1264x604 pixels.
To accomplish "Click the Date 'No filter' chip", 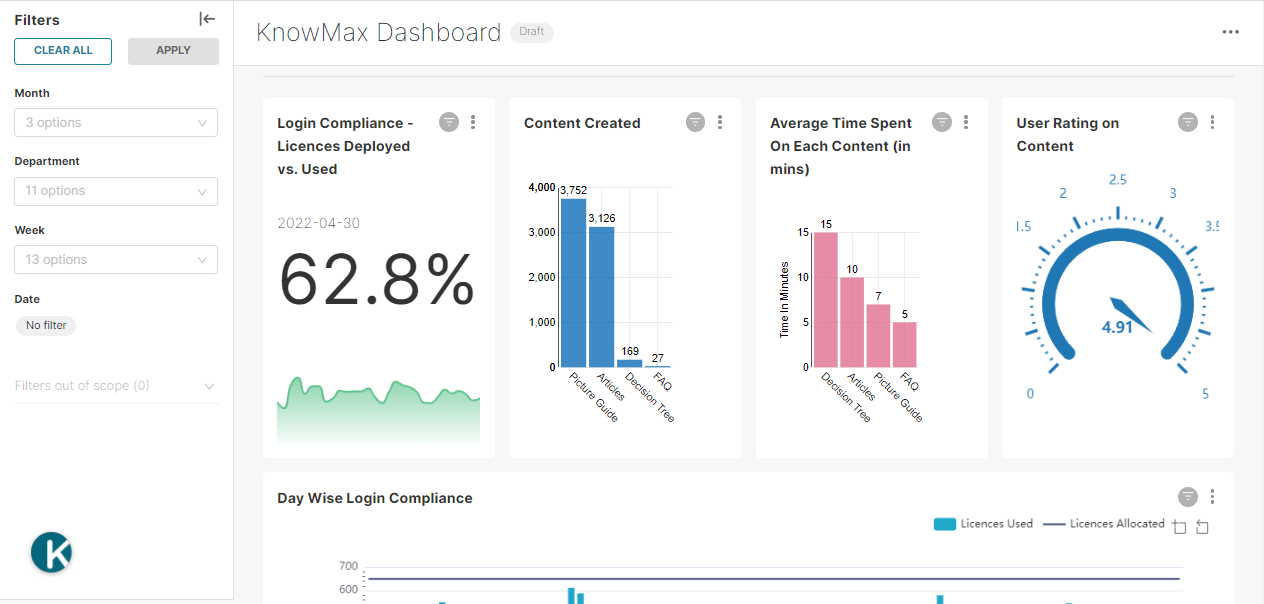I will click(x=47, y=326).
